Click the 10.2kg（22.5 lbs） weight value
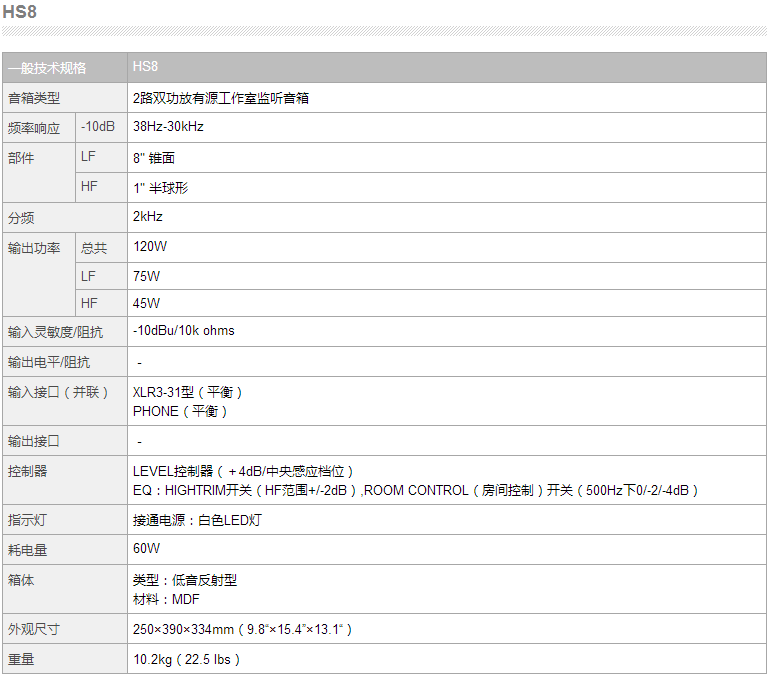767x676 pixels. 187,659
